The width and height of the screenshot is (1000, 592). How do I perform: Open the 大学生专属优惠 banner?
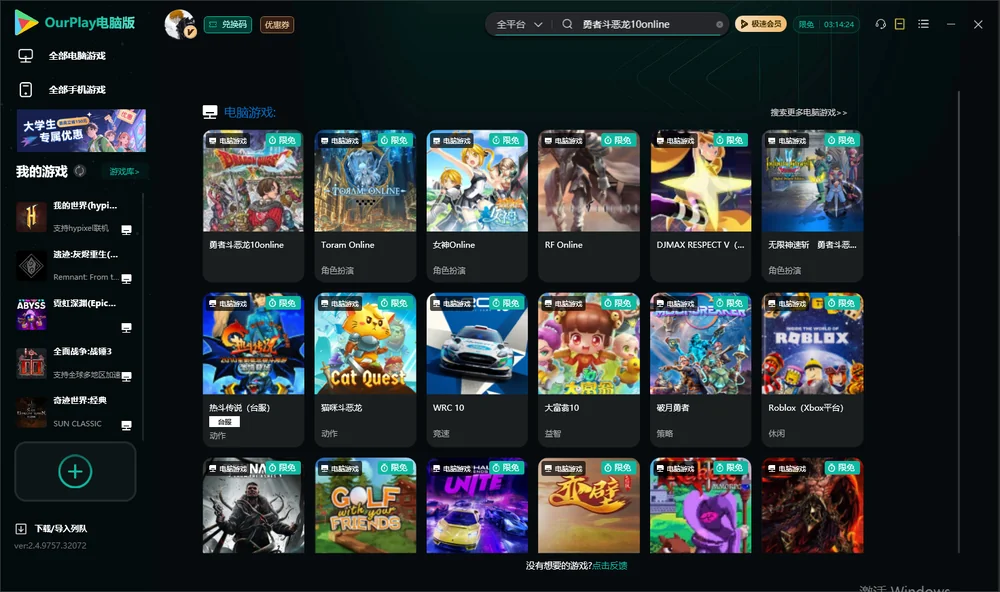81,131
